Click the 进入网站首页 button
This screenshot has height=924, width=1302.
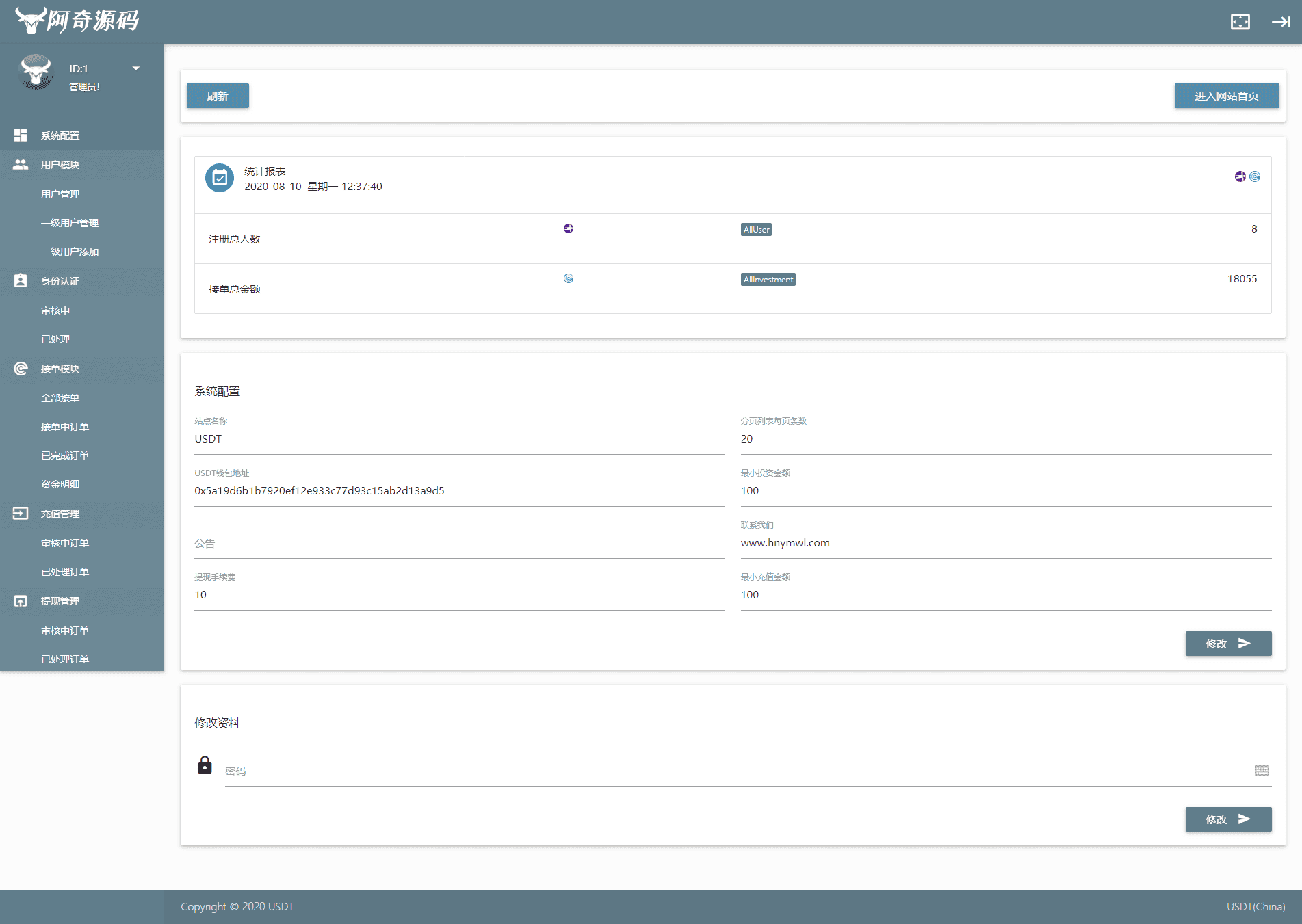tap(1226, 96)
